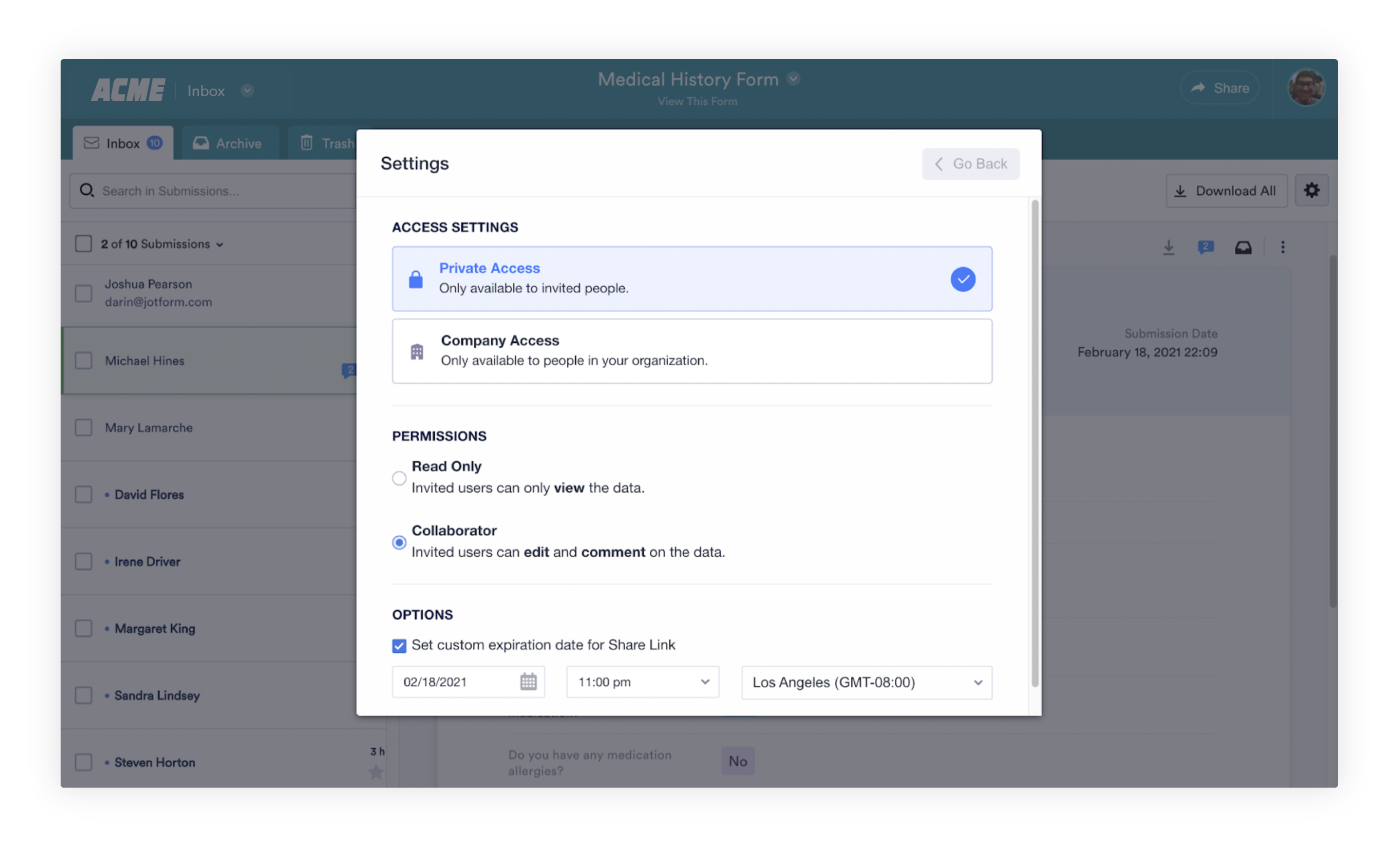The image size is (1400, 846).
Task: Toggle Set custom expiration date checkbox
Action: click(399, 646)
